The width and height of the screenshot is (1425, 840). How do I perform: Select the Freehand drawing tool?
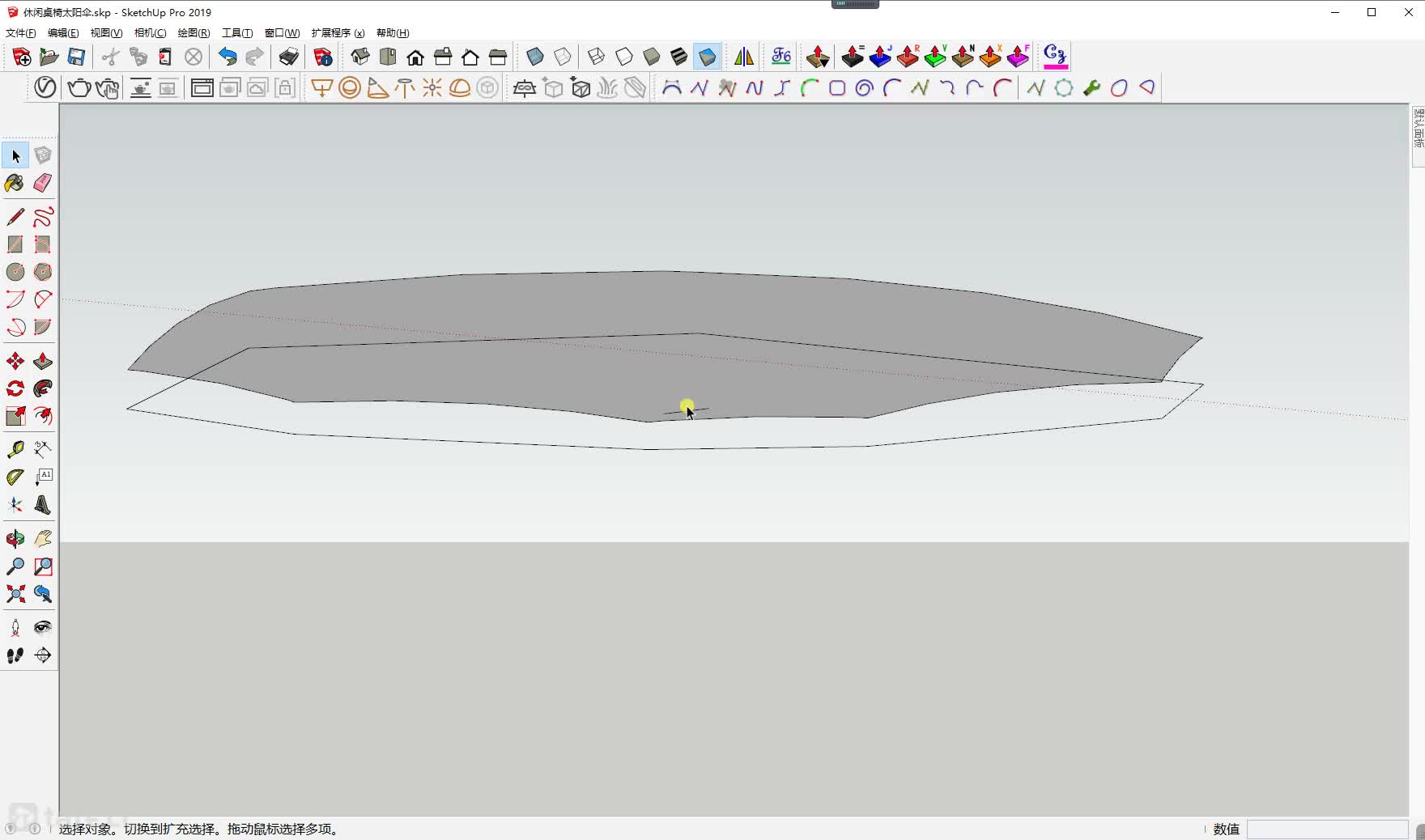43,217
